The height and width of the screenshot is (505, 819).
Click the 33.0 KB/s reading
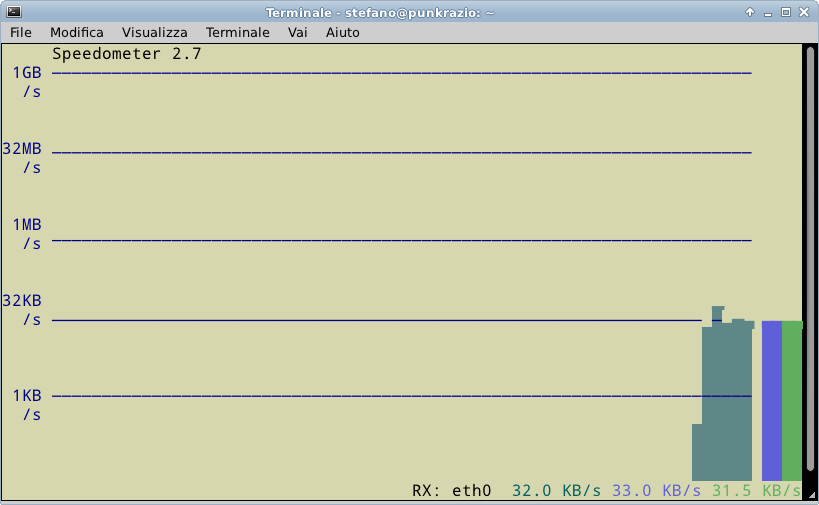[656, 490]
